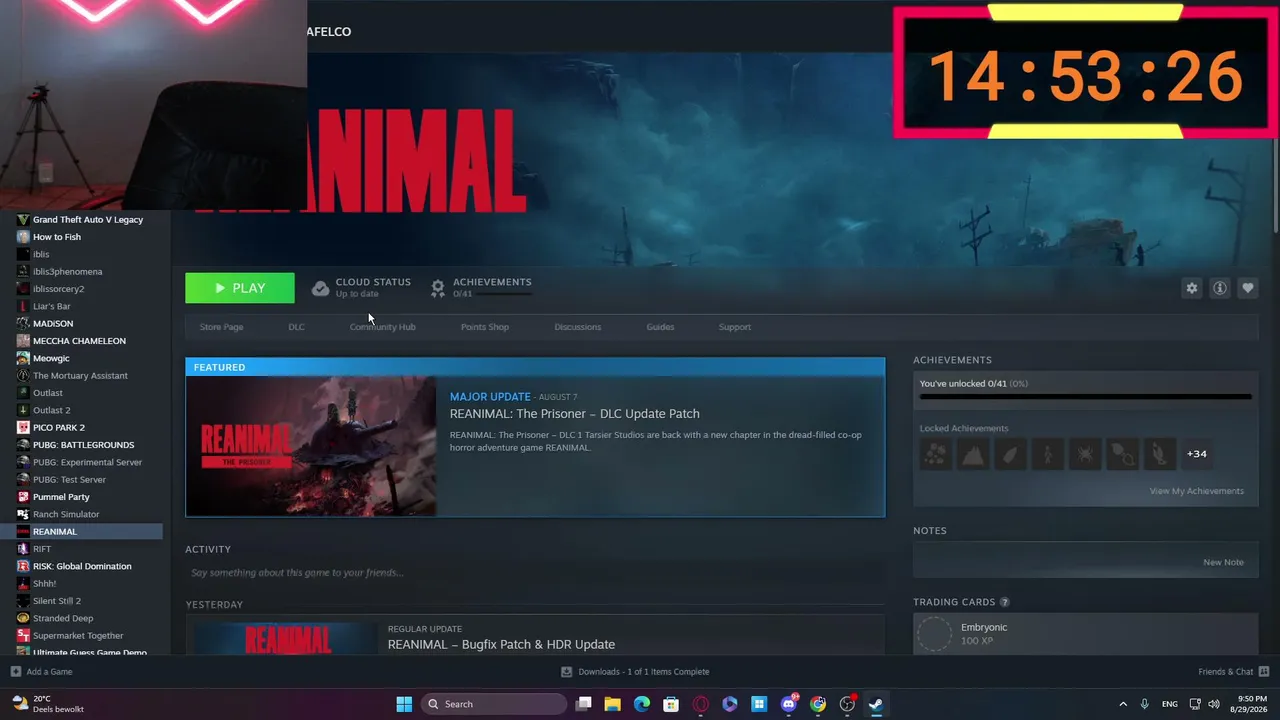Open the Friends & Chat icon

pyautogui.click(x=1263, y=672)
